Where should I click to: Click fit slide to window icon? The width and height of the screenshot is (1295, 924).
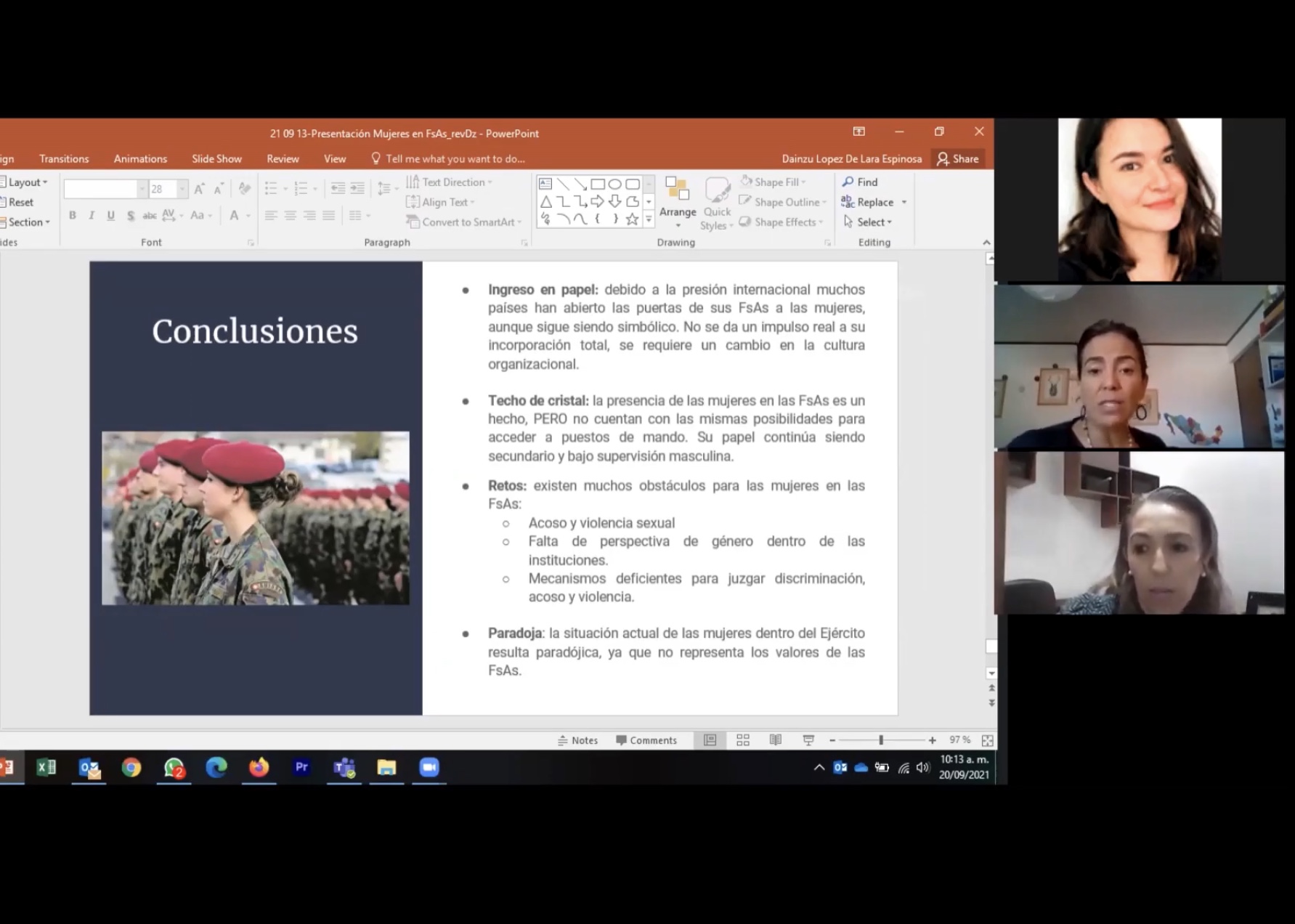point(987,740)
